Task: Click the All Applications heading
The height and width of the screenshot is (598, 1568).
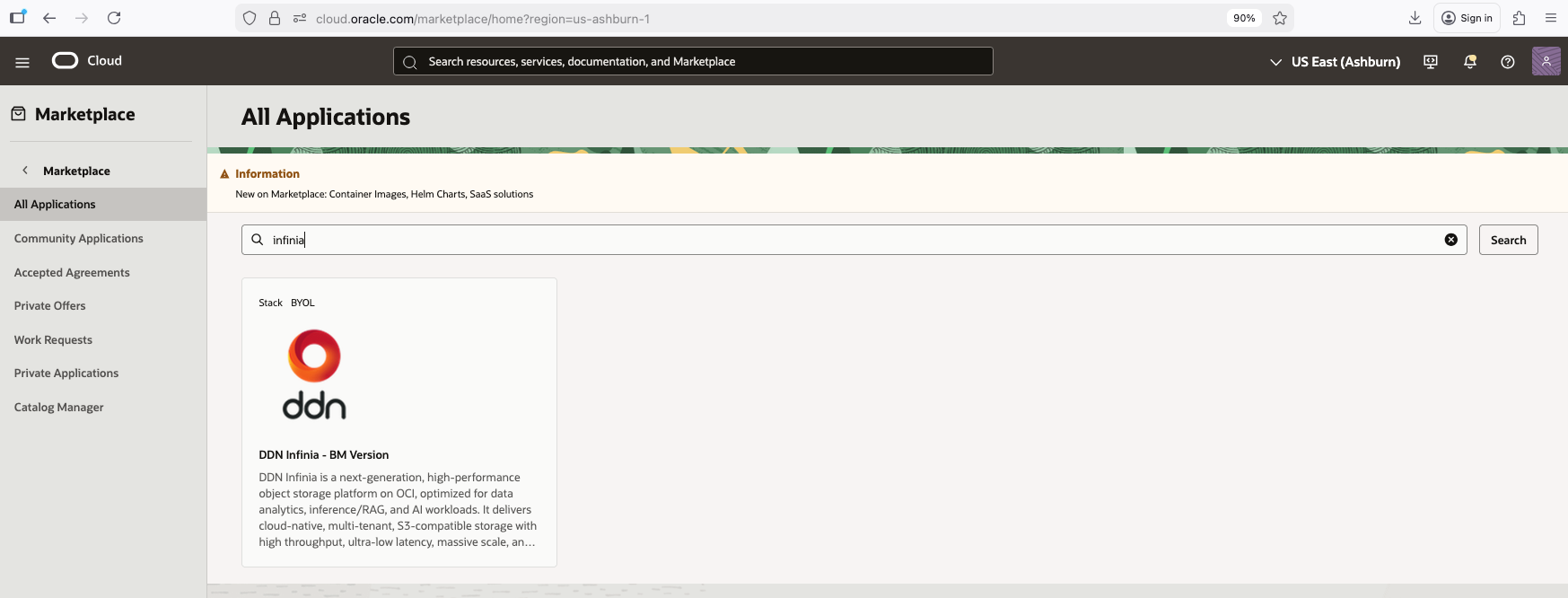Action: pyautogui.click(x=326, y=117)
